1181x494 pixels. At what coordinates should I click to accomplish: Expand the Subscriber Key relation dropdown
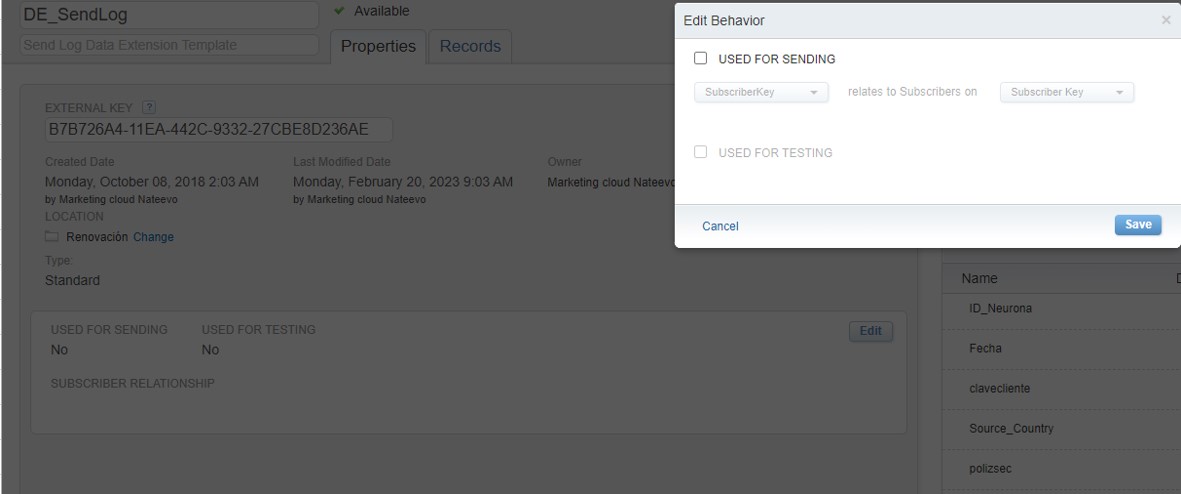point(1067,93)
